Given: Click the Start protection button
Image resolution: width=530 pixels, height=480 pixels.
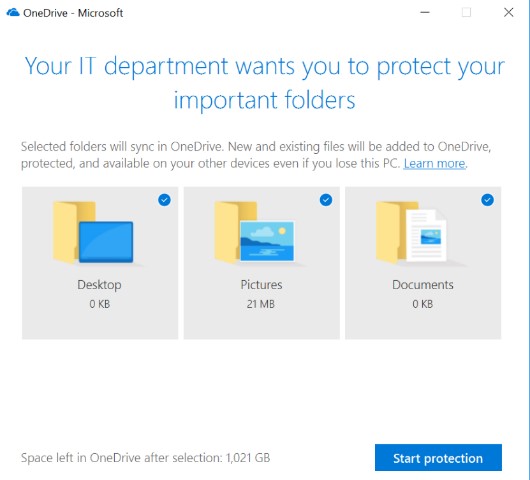Looking at the screenshot, I should click(438, 458).
